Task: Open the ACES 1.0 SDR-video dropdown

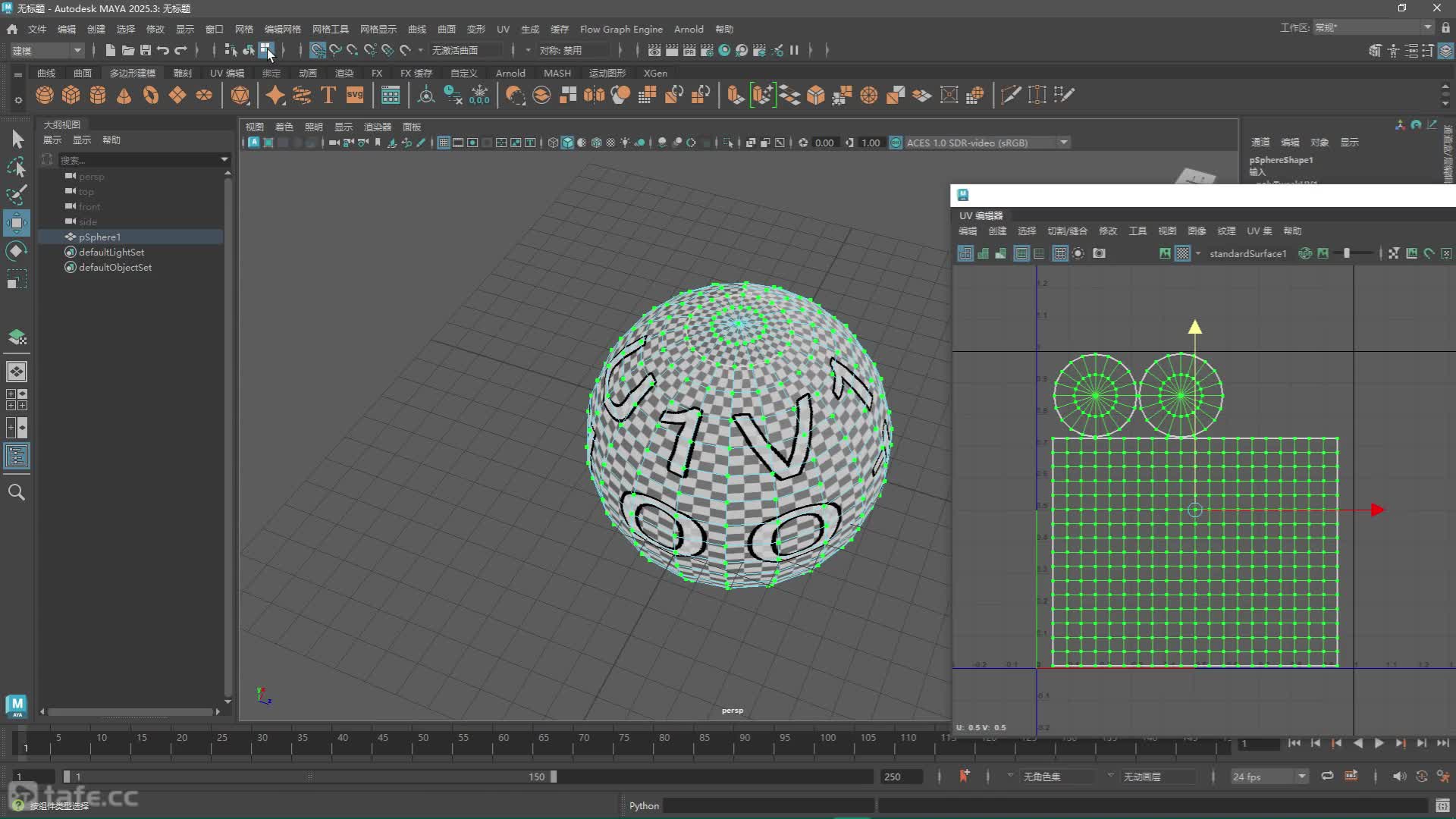Action: click(x=1064, y=143)
